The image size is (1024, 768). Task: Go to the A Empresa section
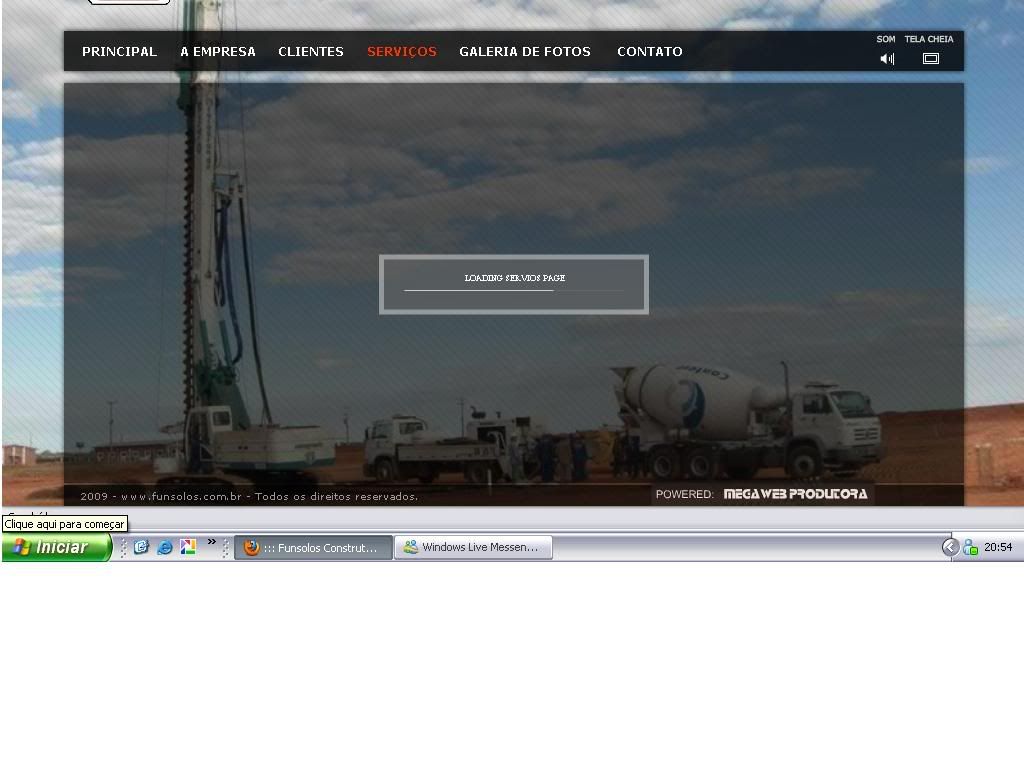[218, 52]
